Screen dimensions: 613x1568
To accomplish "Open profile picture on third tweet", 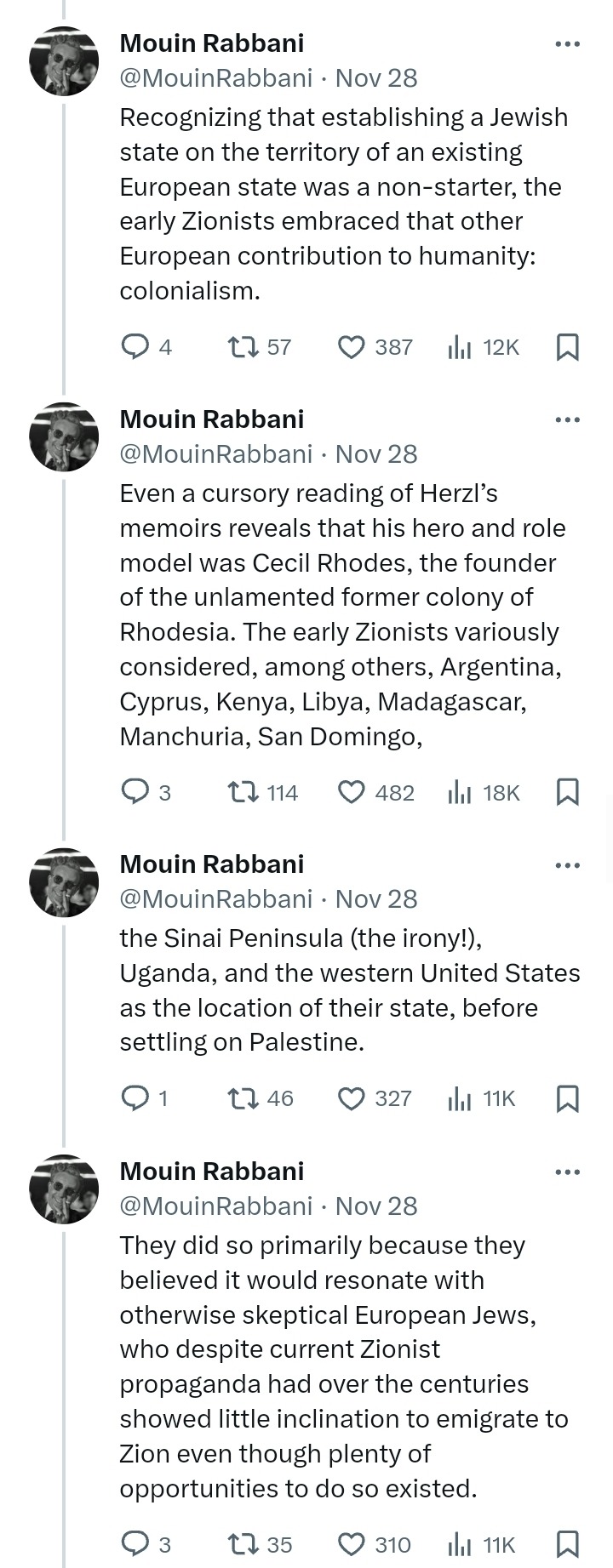I will click(x=64, y=882).
